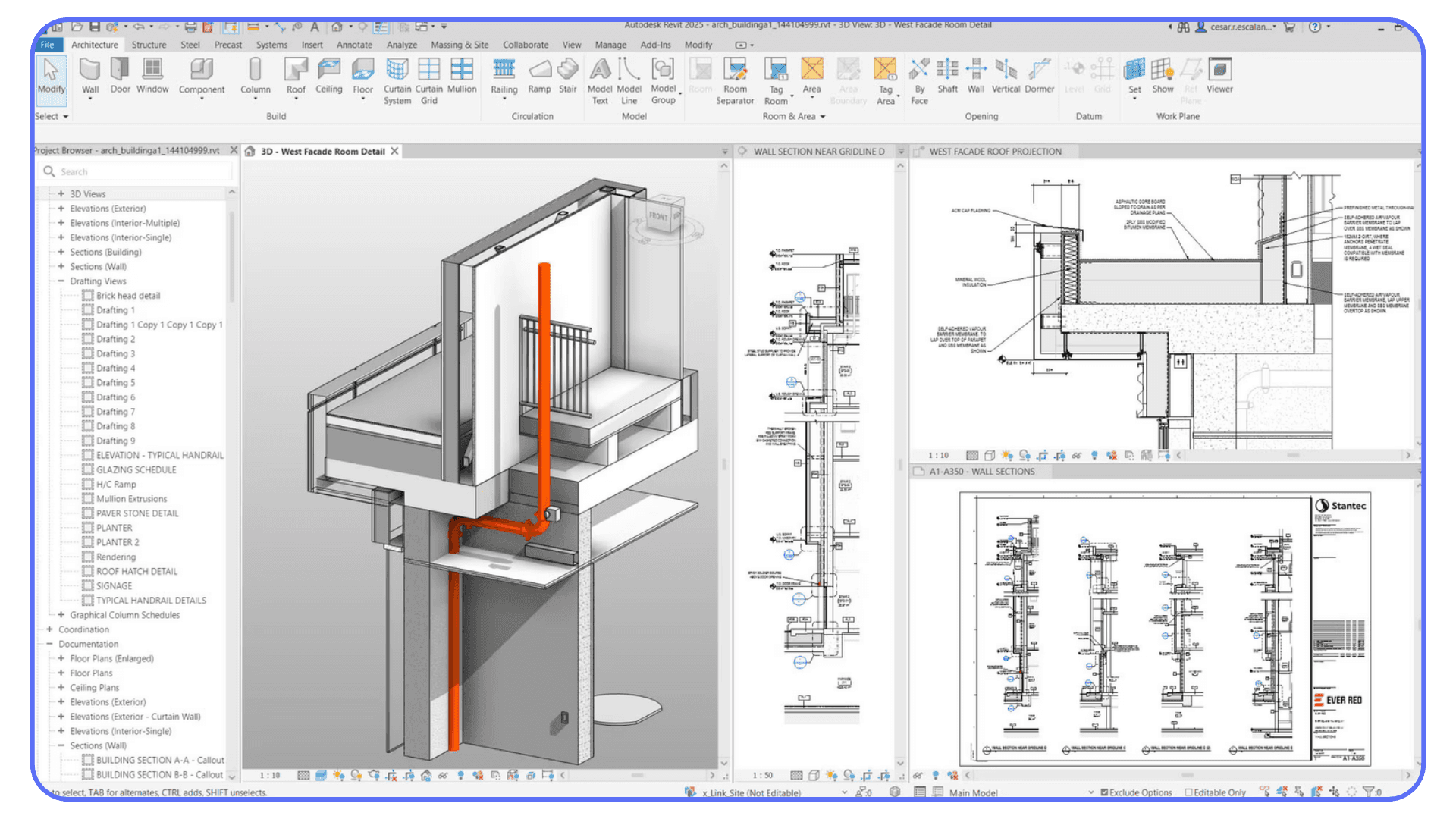Activate the Railing tool
Screen dimensions: 1456x819
tap(504, 76)
